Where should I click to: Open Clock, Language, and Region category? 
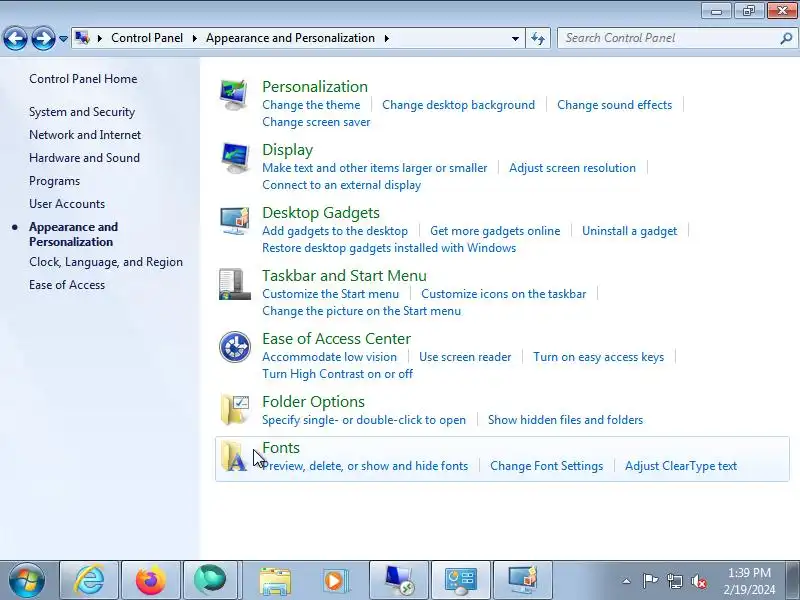pos(106,262)
